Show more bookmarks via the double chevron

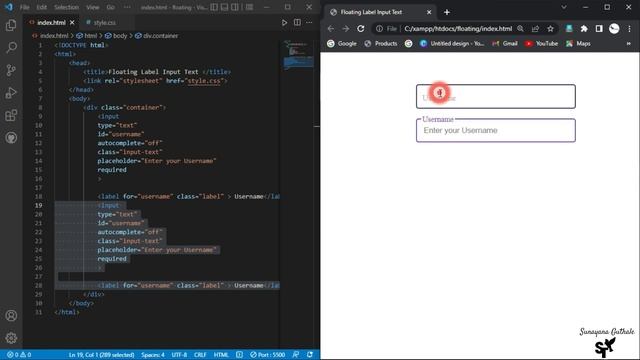(x=629, y=43)
